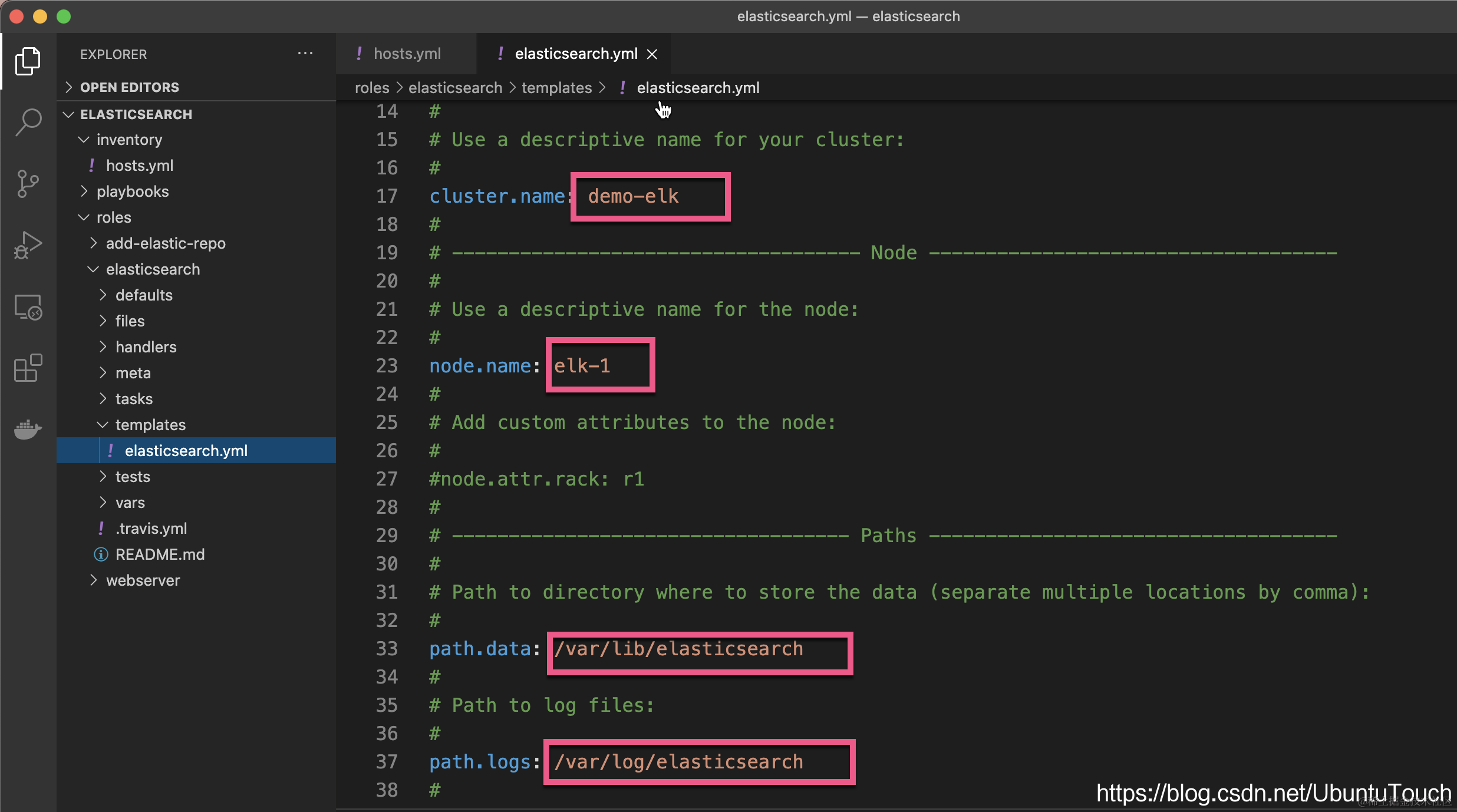Expand the OPEN EDITORS section

tap(129, 87)
